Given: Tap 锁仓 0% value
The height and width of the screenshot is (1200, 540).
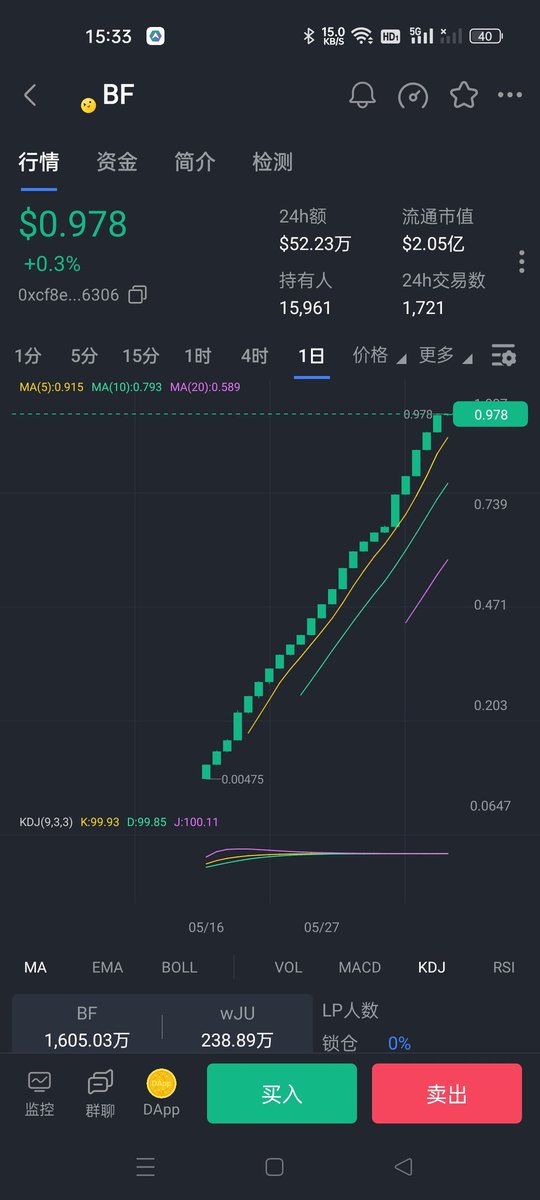Looking at the screenshot, I should pos(399,1043).
